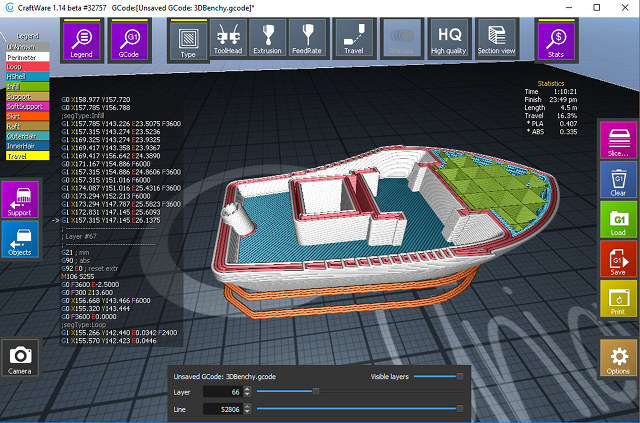The image size is (640, 423).
Task: Click the Layer stepper arrows
Action: click(x=247, y=392)
